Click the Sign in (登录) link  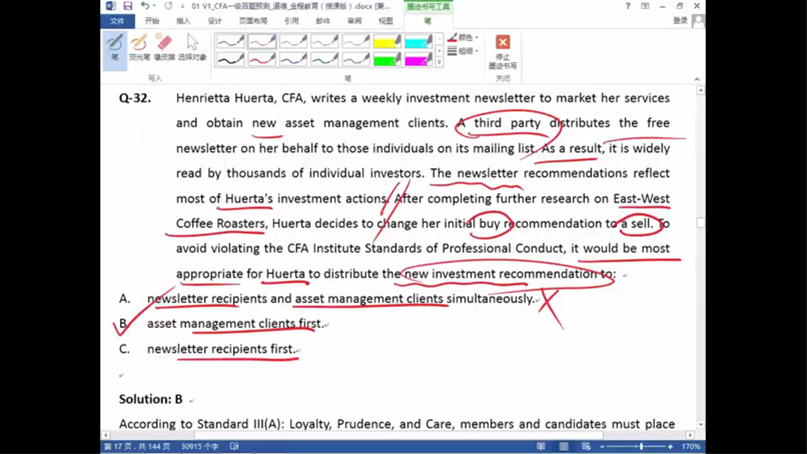680,21
